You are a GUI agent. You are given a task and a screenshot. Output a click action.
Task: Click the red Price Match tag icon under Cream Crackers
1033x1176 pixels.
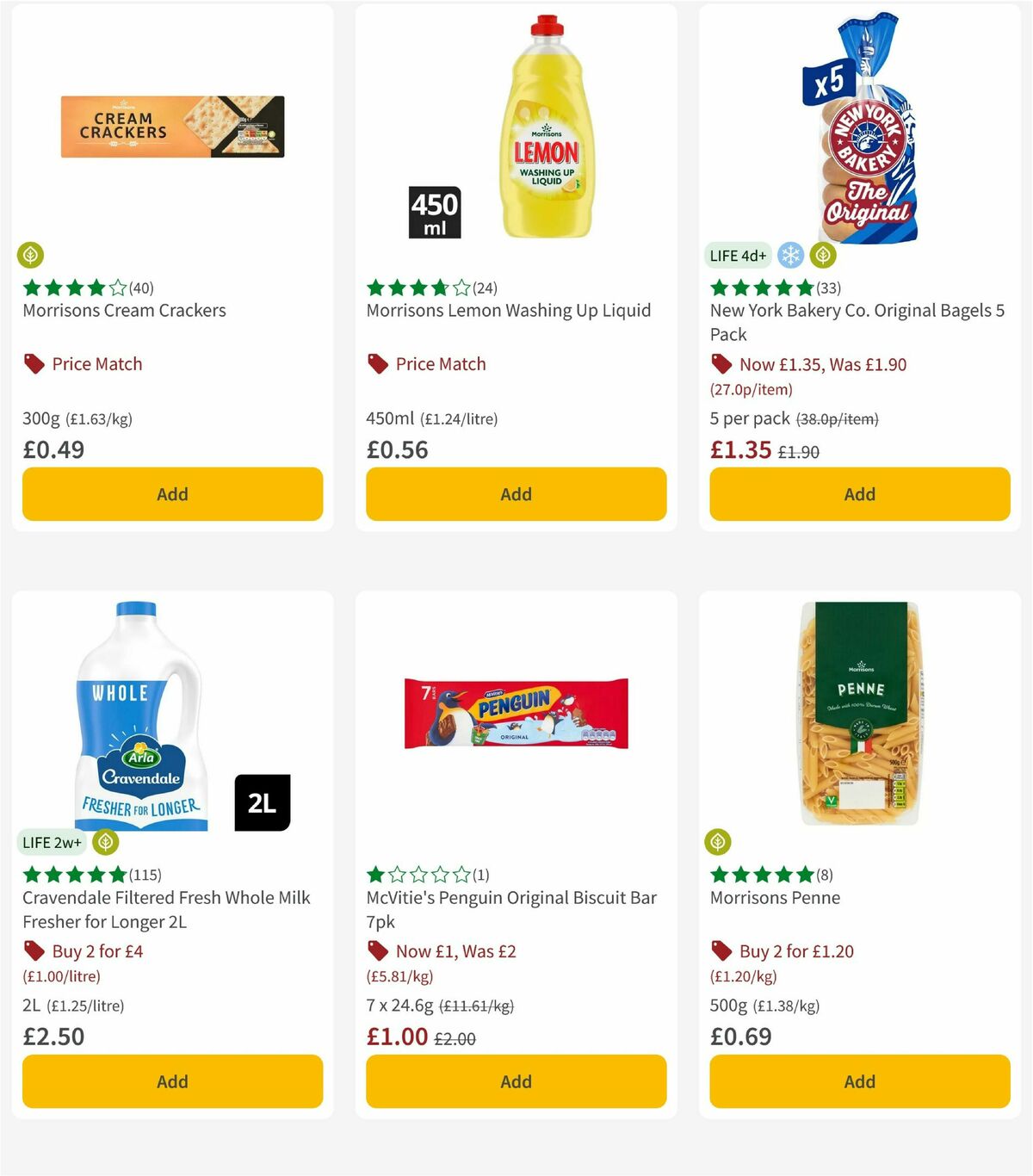point(34,363)
